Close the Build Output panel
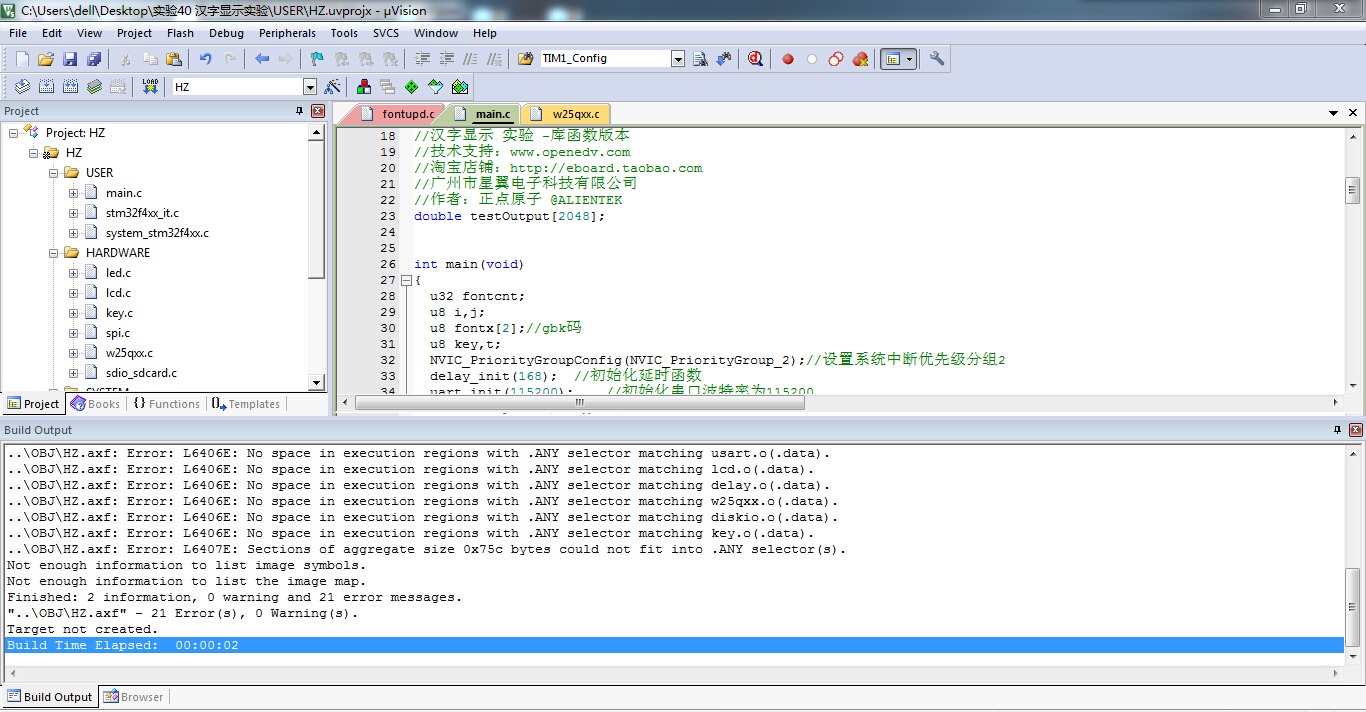 [1355, 430]
